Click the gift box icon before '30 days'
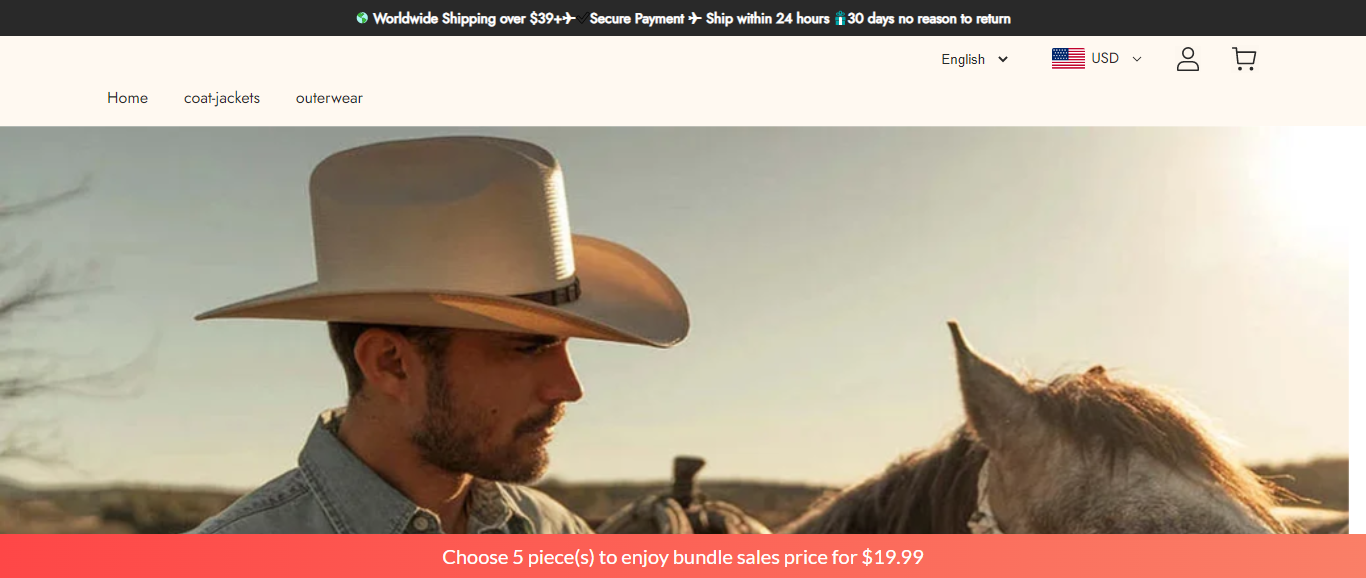1366x578 pixels. [840, 18]
